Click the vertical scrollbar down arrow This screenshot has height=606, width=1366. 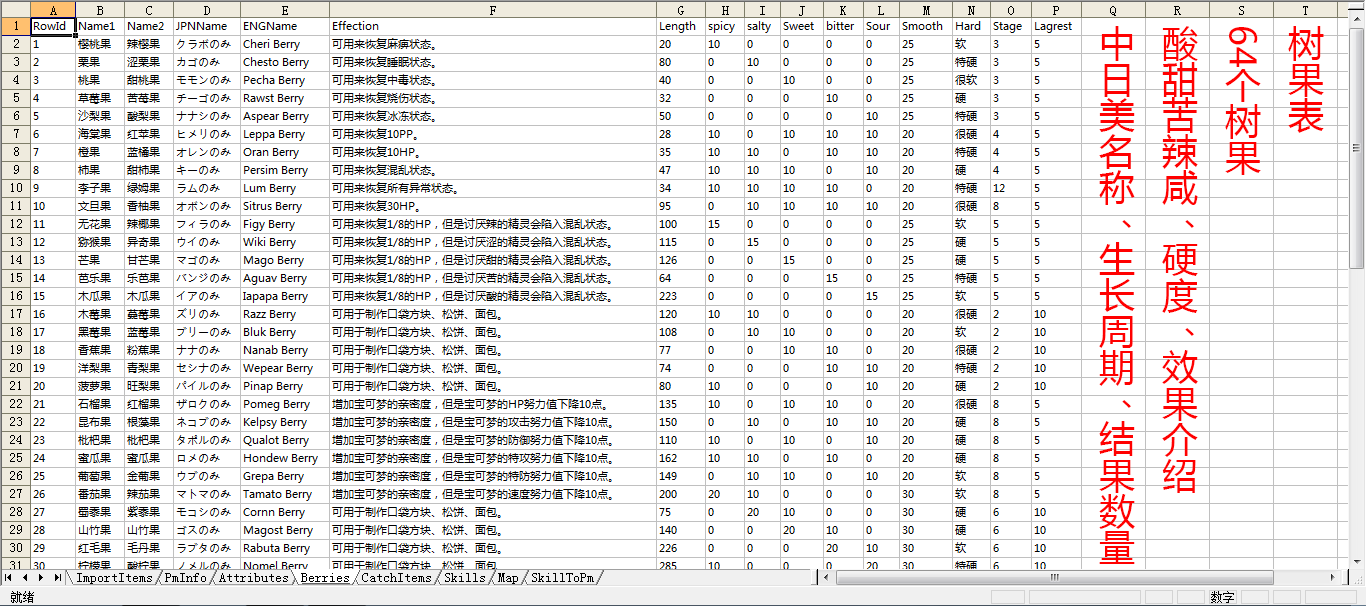(1357, 562)
